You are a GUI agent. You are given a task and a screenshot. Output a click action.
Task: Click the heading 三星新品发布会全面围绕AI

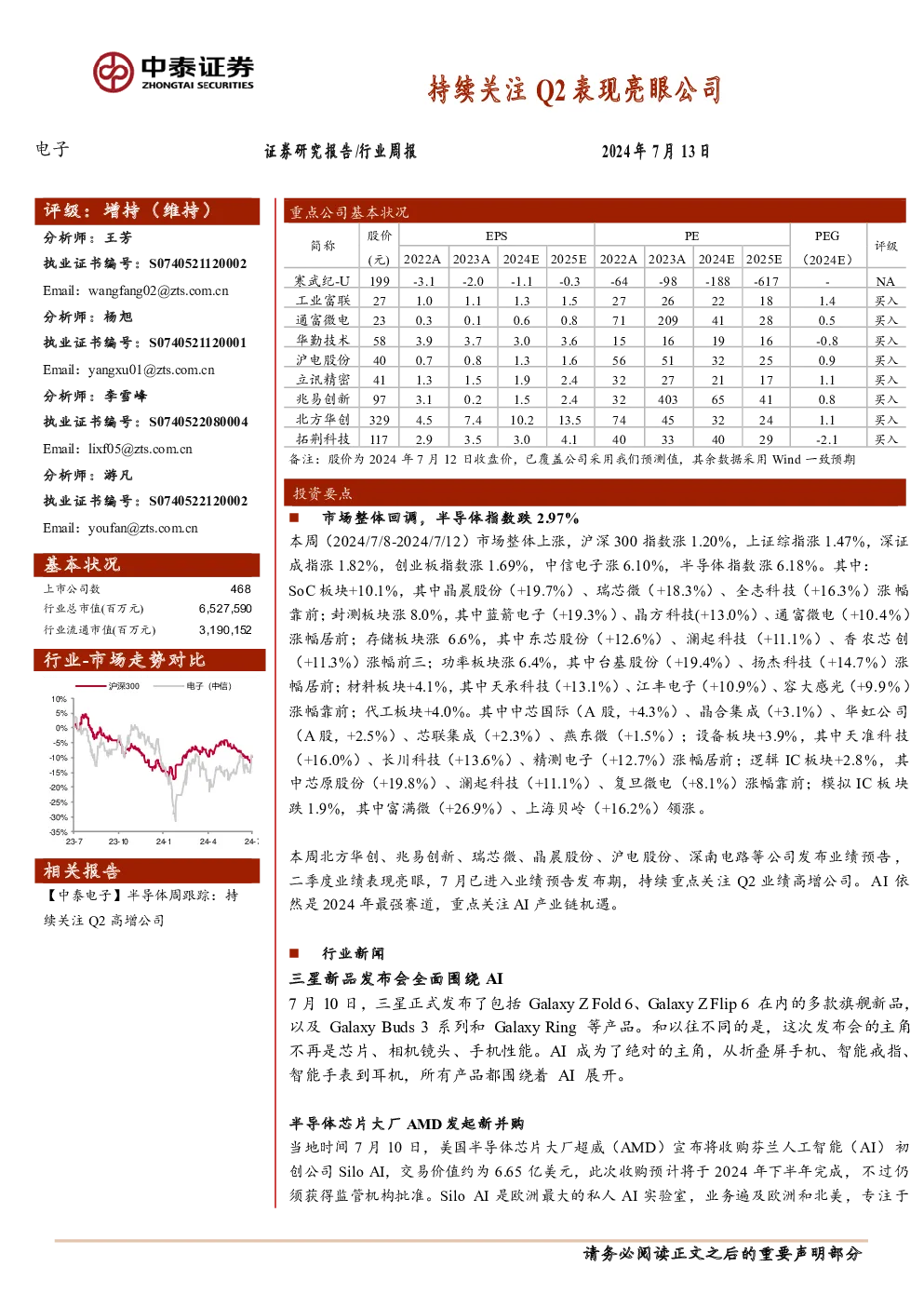[x=396, y=978]
